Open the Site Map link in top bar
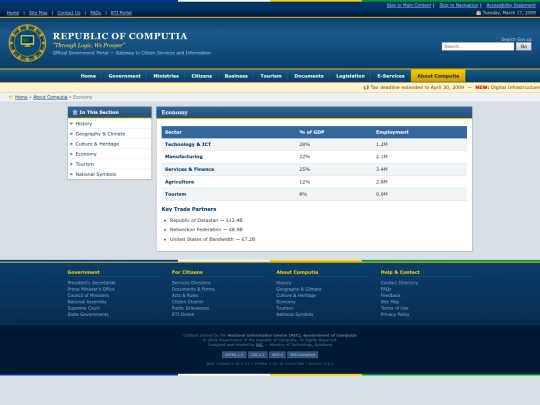Image resolution: width=540 pixels, height=405 pixels. [38, 13]
